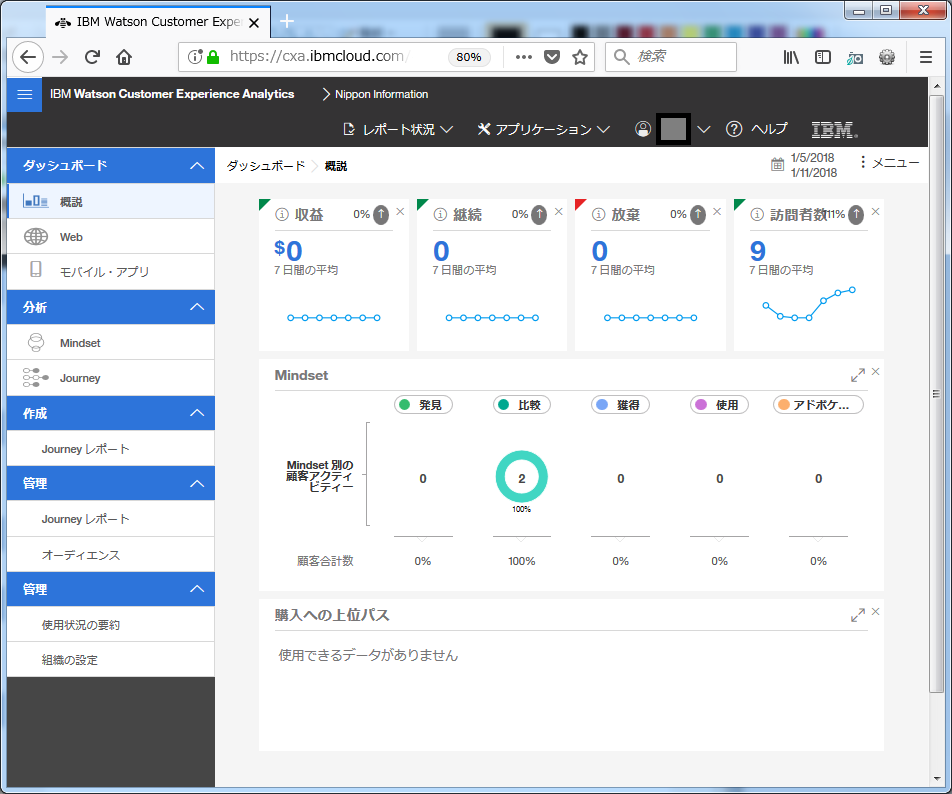Go to browser home page icon
952x794 pixels.
coord(124,57)
